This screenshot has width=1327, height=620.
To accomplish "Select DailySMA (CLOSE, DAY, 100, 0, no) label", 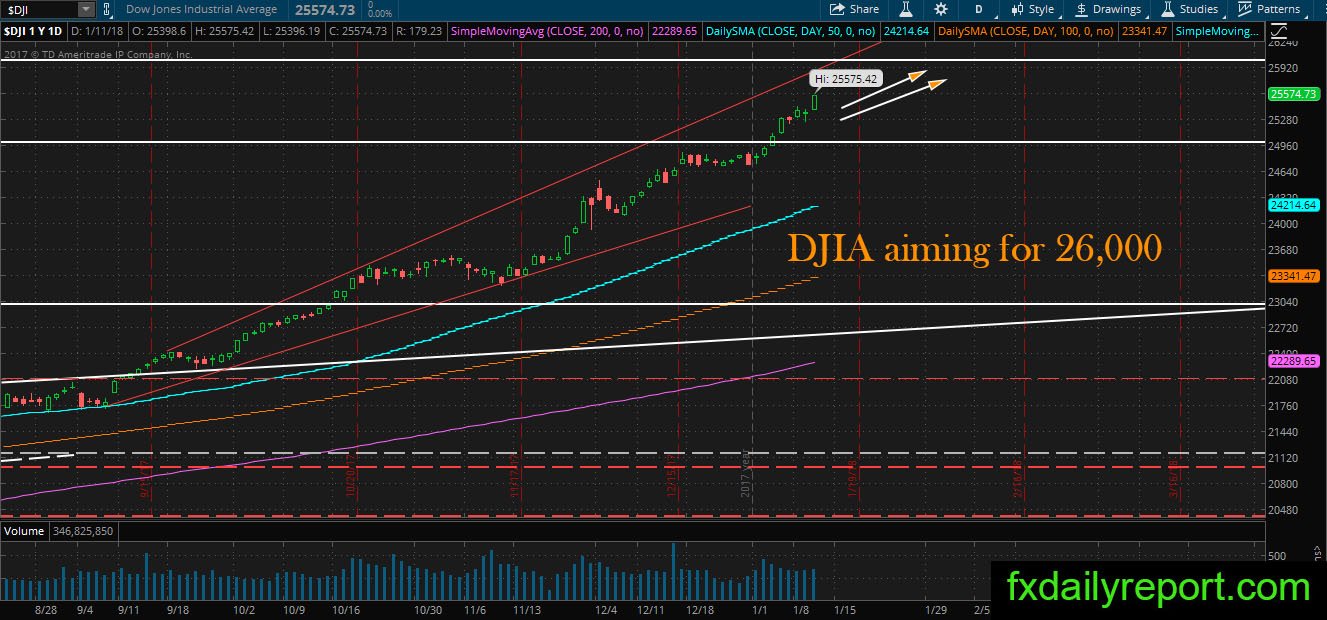I will click(1026, 32).
